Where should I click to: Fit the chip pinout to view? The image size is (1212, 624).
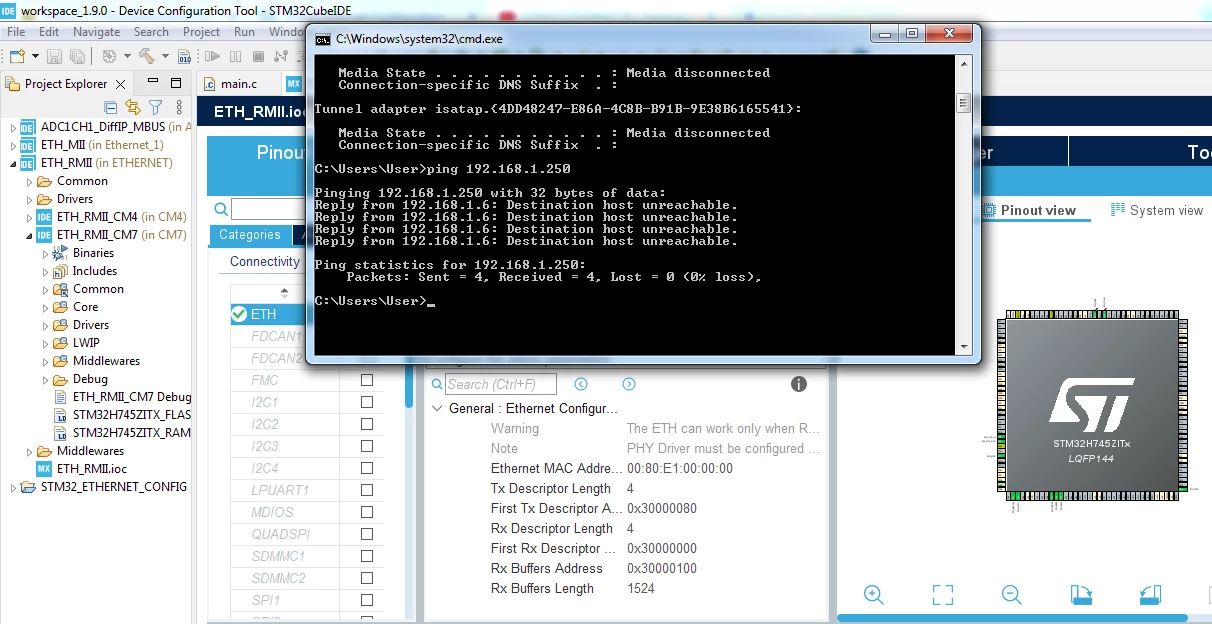point(942,595)
